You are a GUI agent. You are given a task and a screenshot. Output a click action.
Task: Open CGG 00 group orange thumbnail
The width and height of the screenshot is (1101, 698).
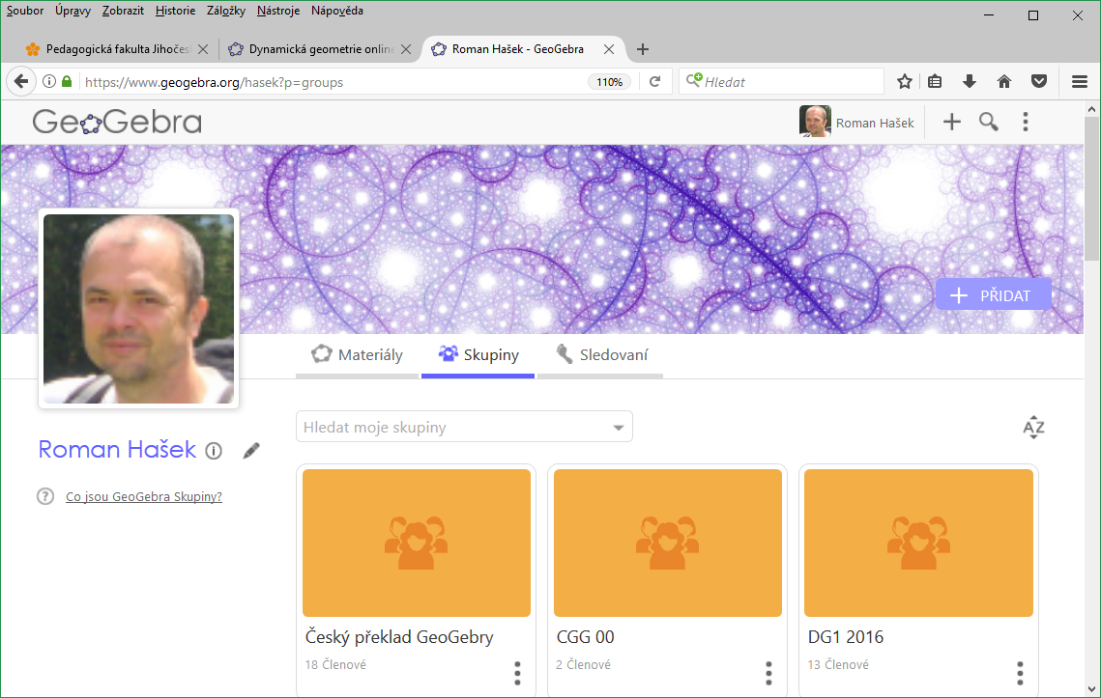(x=668, y=543)
